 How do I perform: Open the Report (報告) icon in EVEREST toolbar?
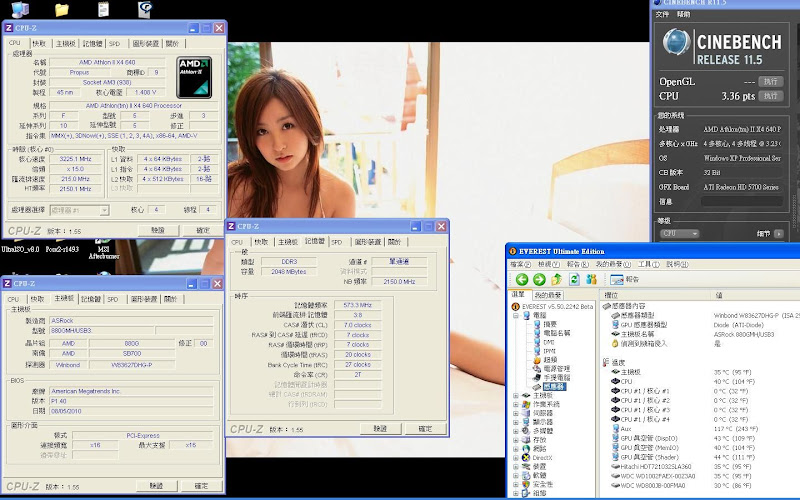click(x=624, y=280)
